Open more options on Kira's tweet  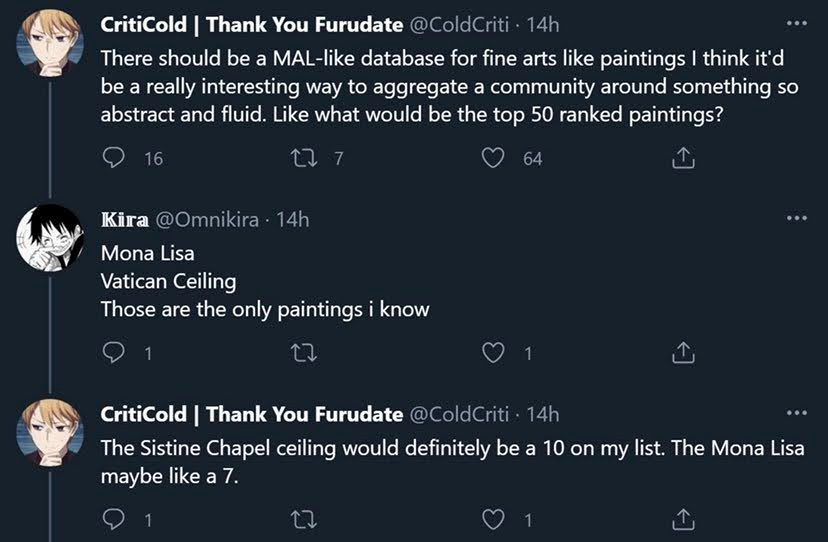(796, 217)
